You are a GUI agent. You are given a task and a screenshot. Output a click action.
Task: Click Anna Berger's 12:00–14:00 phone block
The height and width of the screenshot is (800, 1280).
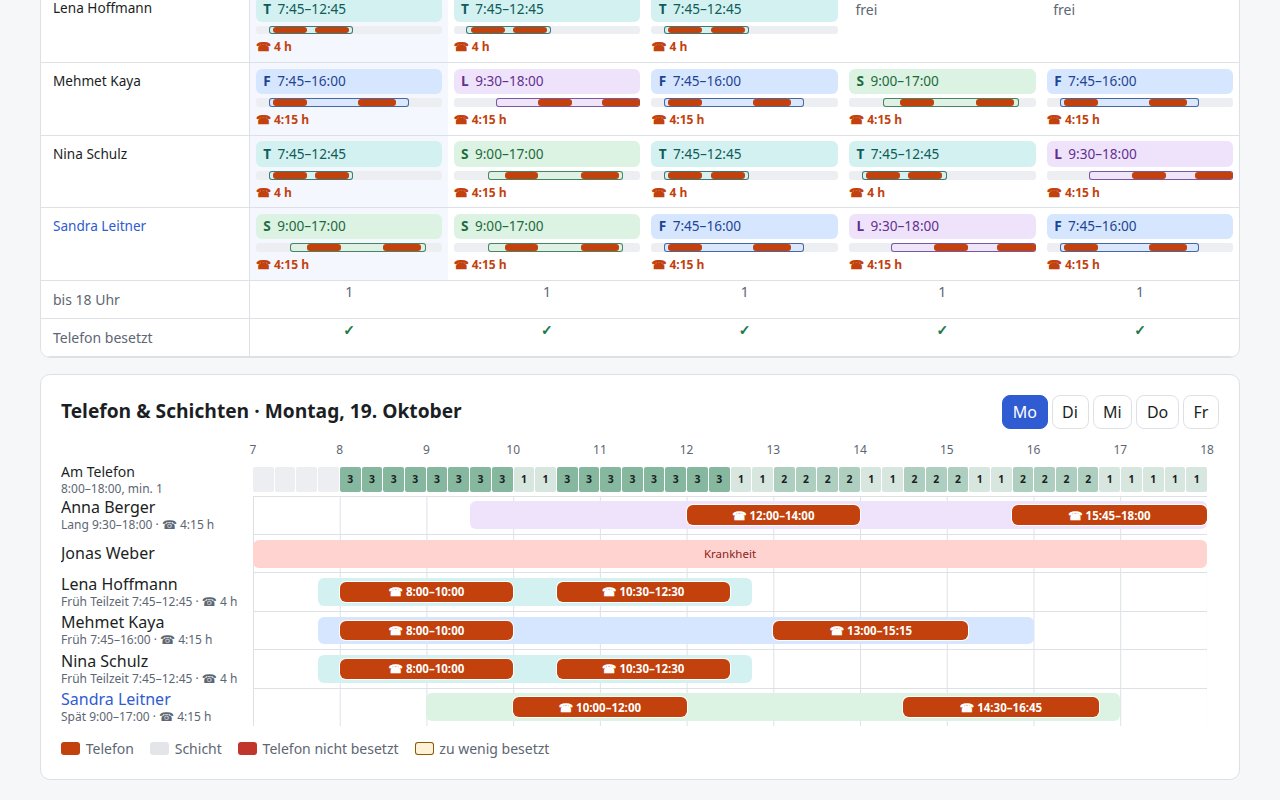point(773,516)
